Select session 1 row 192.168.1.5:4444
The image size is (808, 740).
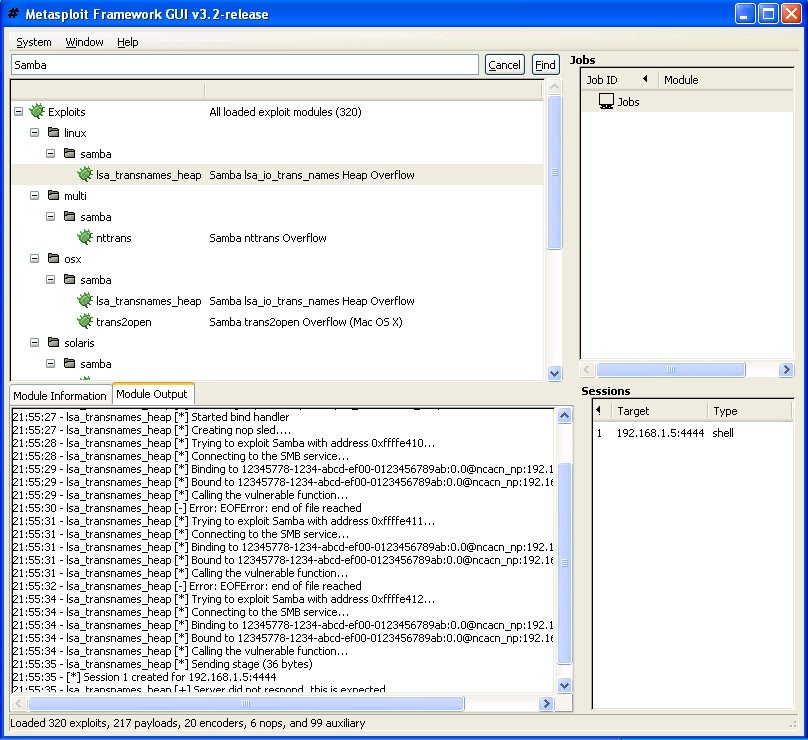(693, 433)
